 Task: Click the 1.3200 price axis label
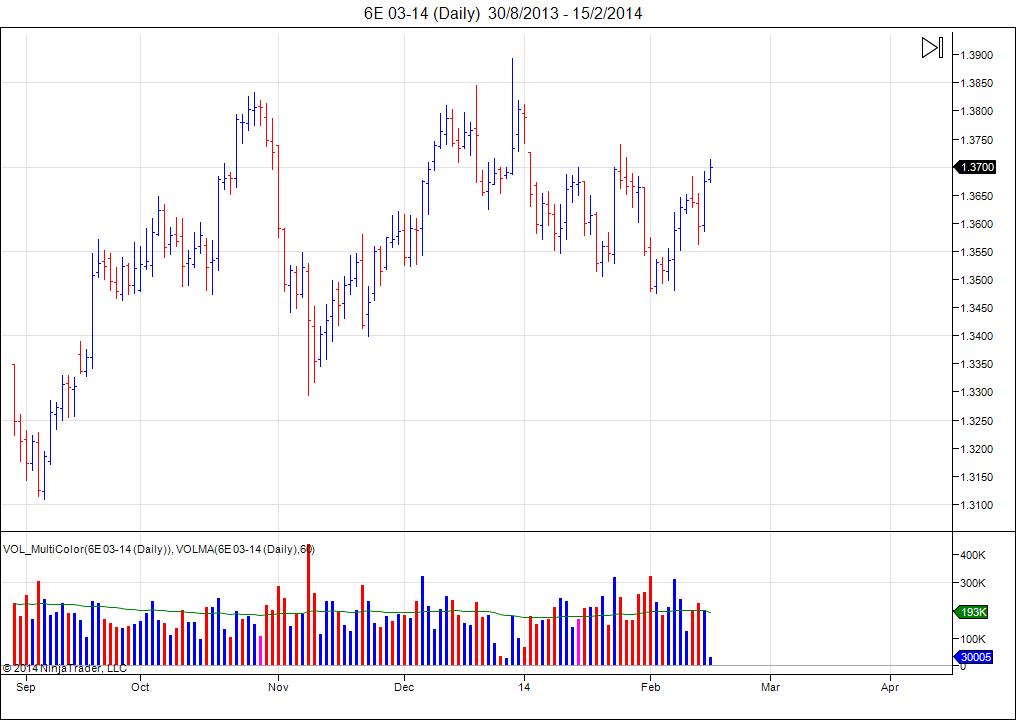[x=976, y=449]
